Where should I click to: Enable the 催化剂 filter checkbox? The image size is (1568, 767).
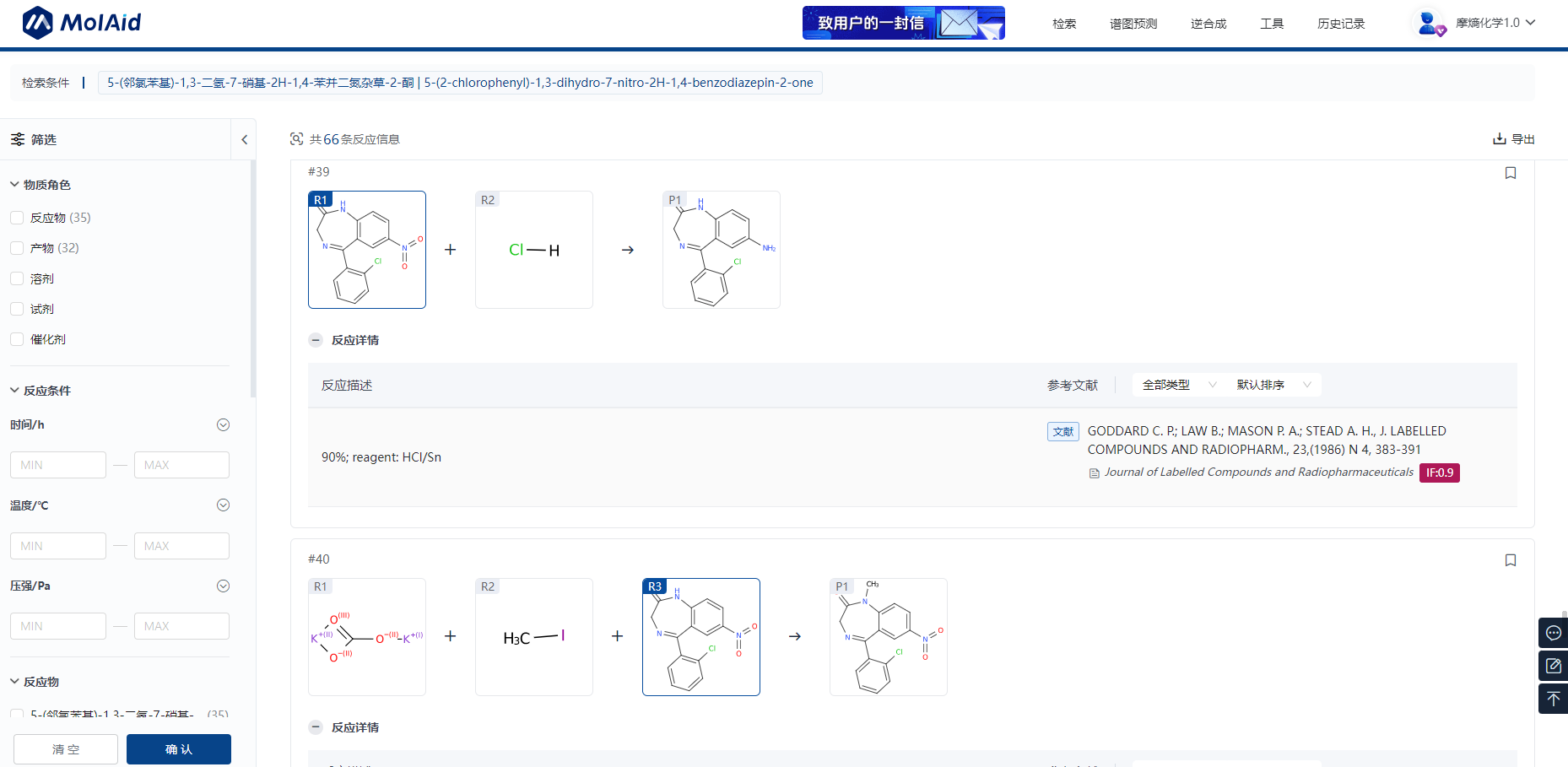coord(17,339)
